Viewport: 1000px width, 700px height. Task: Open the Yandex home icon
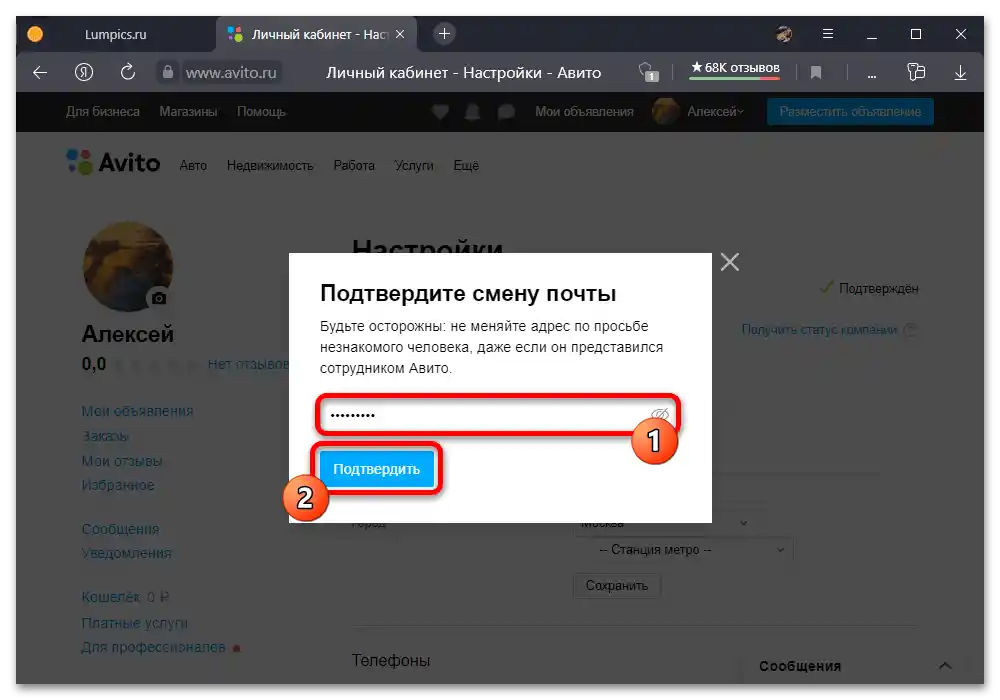pyautogui.click(x=84, y=73)
